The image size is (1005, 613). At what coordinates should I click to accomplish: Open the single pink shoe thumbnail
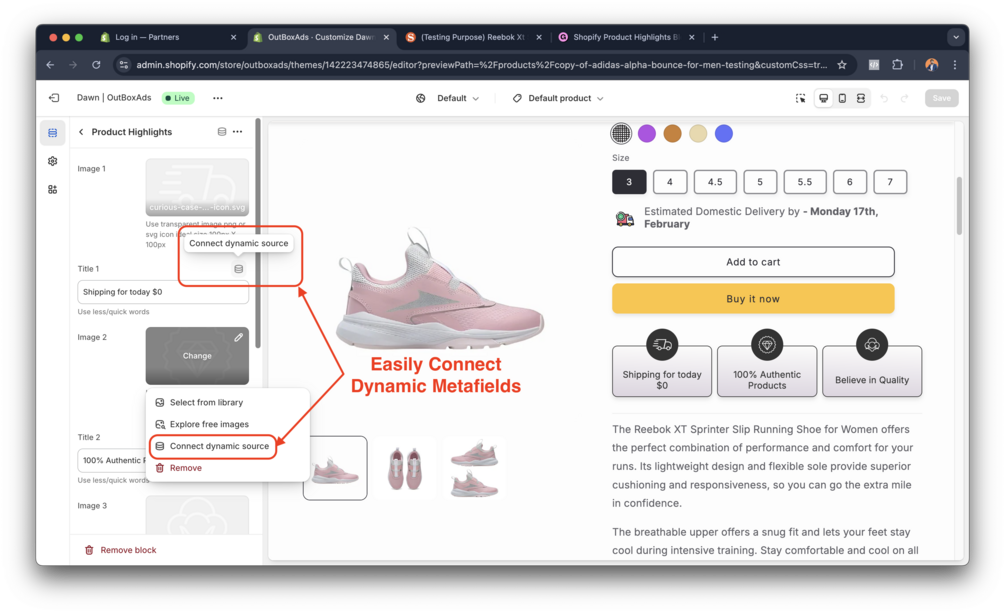coord(335,468)
